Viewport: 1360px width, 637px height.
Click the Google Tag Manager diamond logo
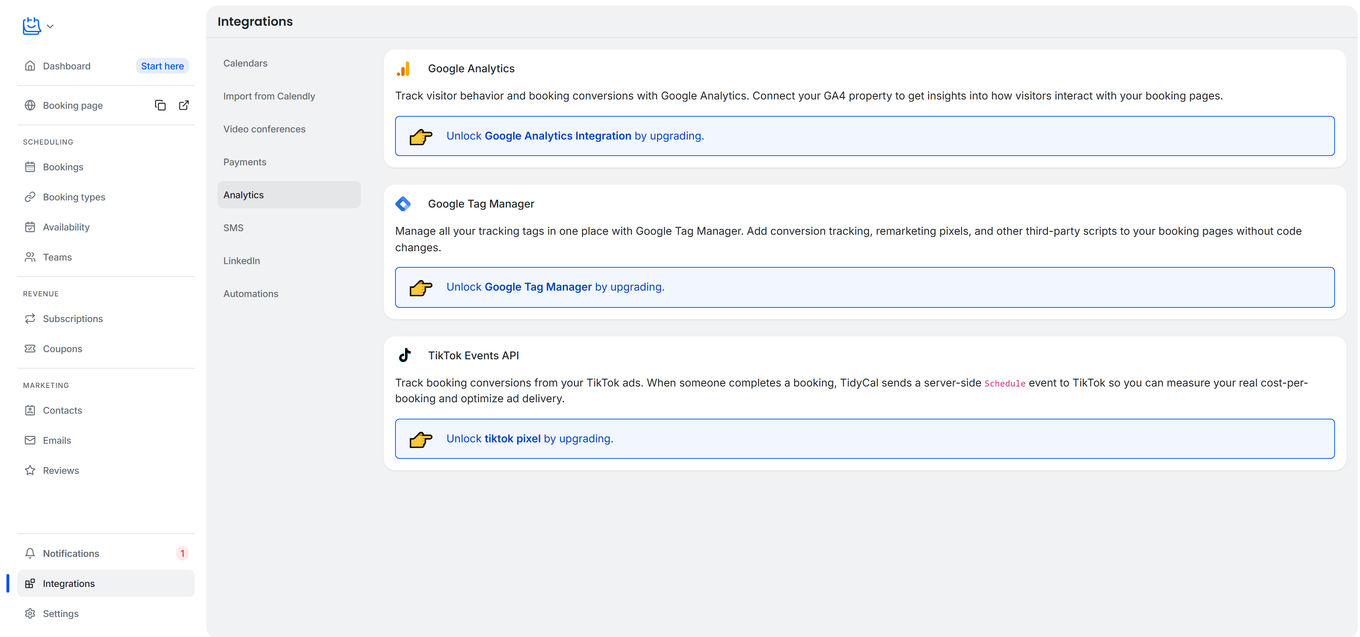click(404, 204)
